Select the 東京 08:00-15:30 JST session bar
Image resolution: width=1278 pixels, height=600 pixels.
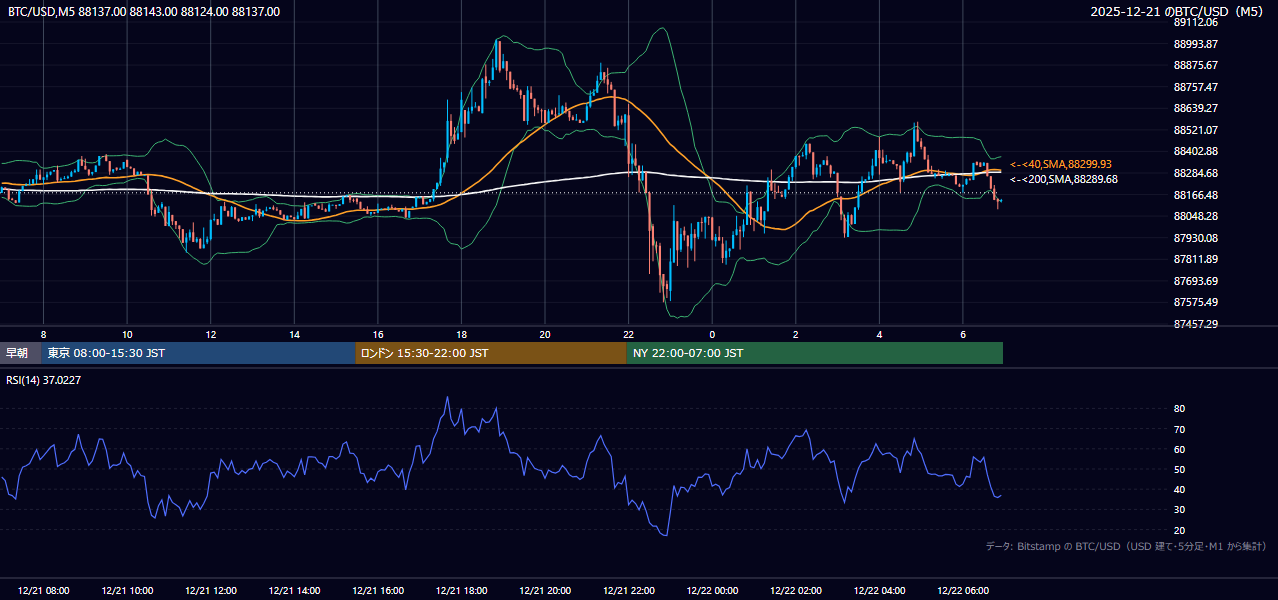click(x=199, y=353)
